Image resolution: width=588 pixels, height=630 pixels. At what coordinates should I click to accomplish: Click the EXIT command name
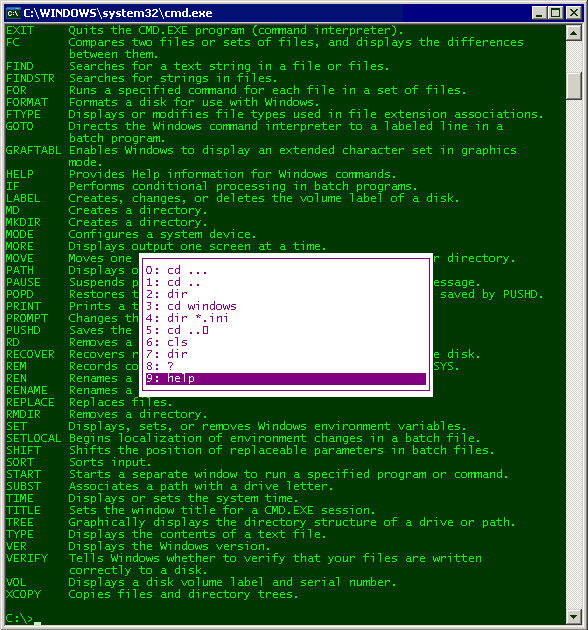pyautogui.click(x=20, y=31)
